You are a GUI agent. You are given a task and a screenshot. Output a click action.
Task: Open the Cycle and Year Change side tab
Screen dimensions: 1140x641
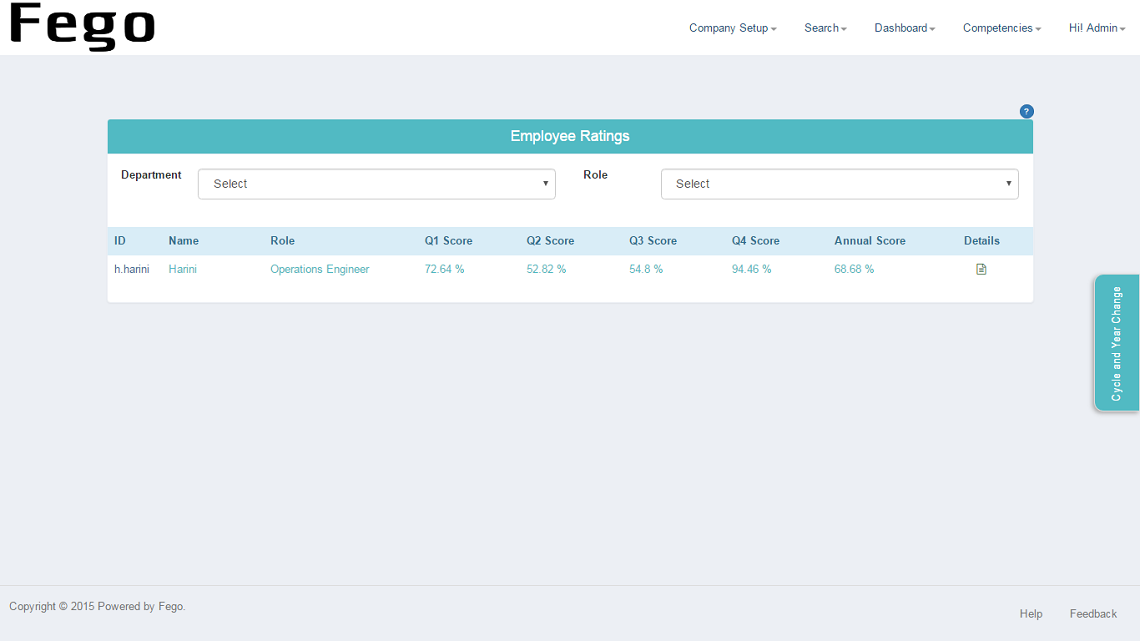[1116, 343]
